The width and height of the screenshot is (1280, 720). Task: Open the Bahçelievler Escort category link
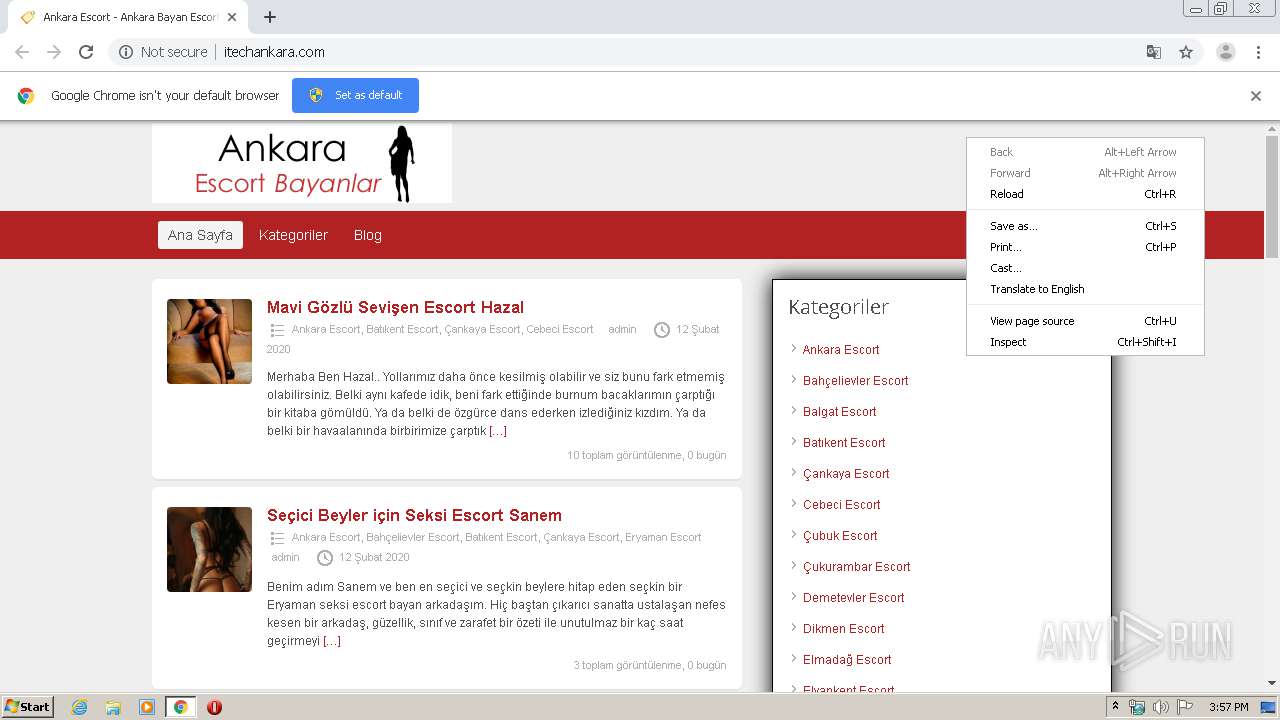[x=855, y=380]
